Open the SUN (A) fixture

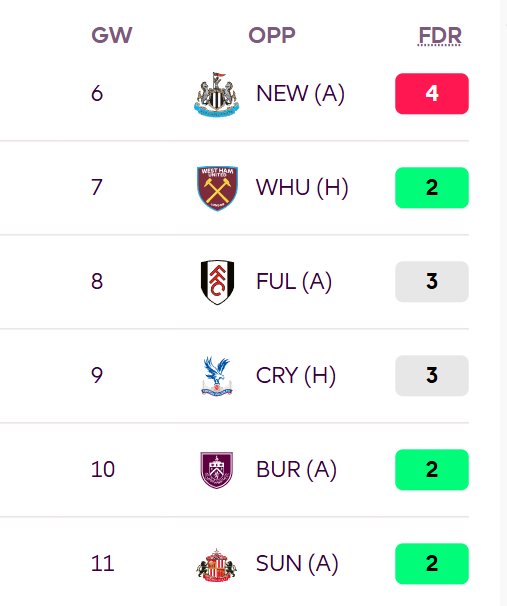coord(297,564)
